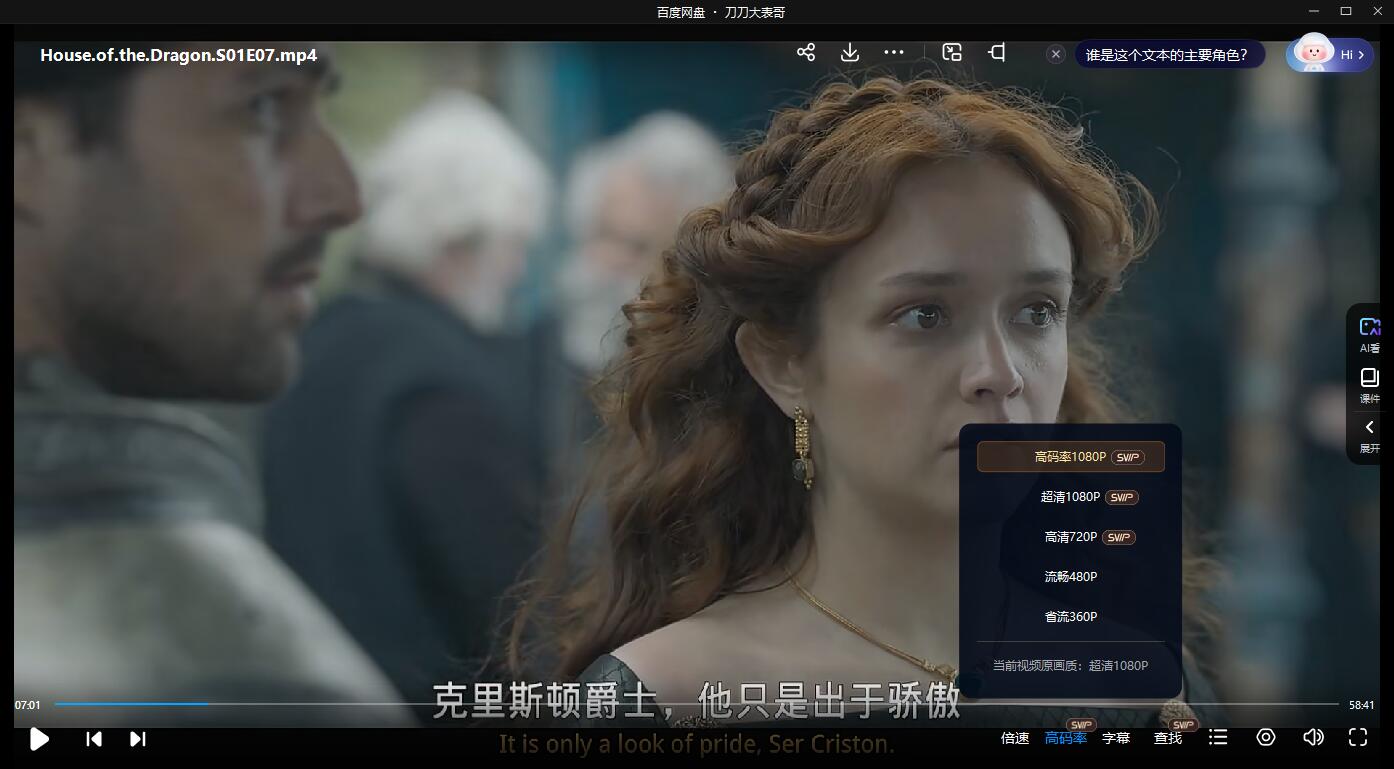Choose 超清1080P resolution option

pos(1070,496)
